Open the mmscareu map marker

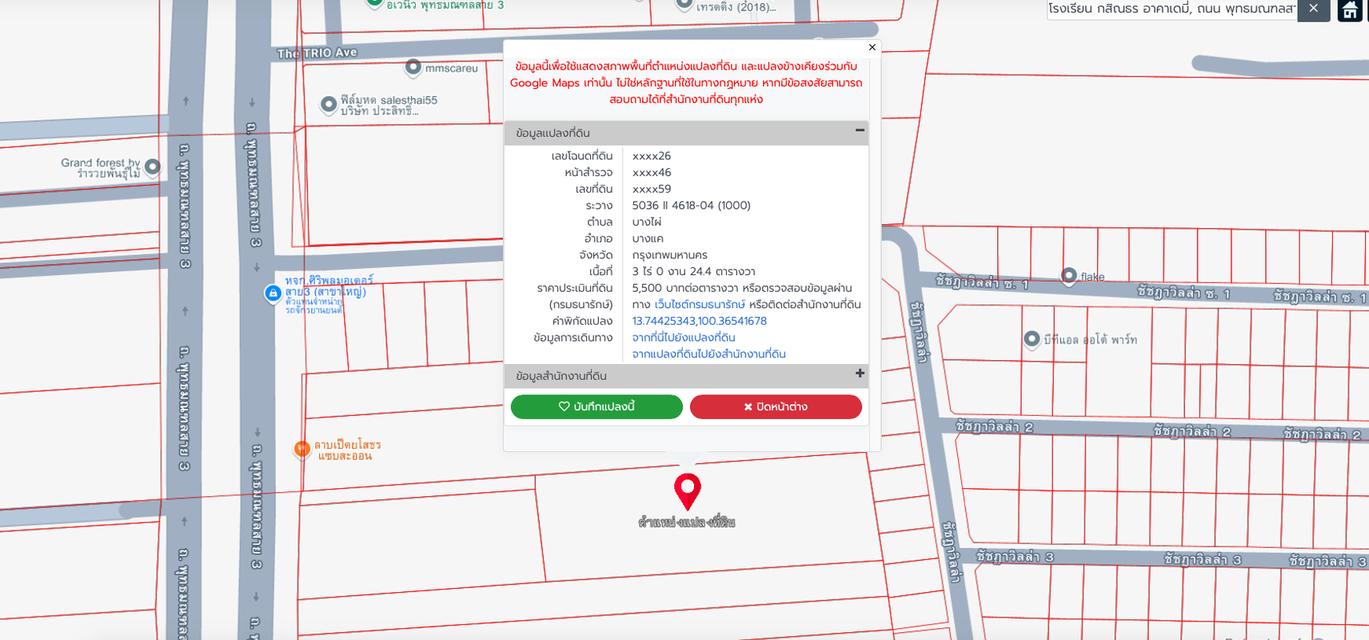(413, 67)
